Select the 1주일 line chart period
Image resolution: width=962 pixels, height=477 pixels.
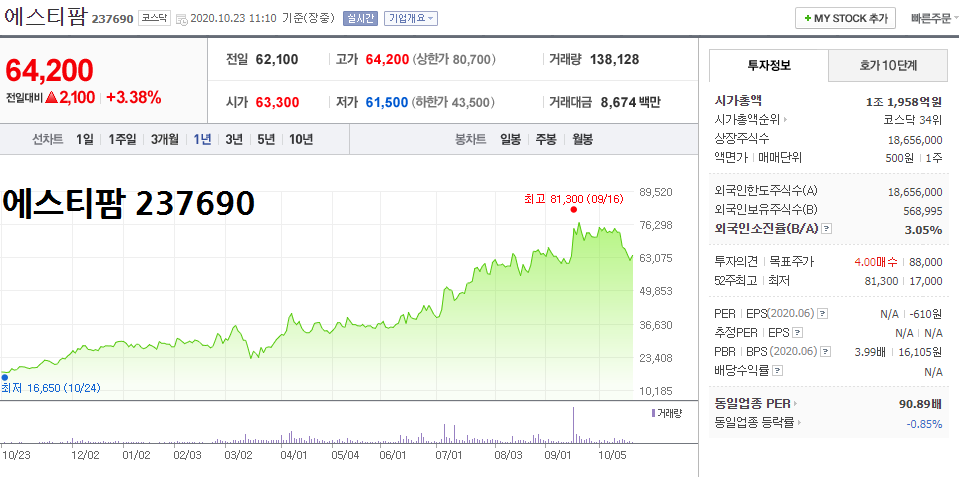point(122,139)
